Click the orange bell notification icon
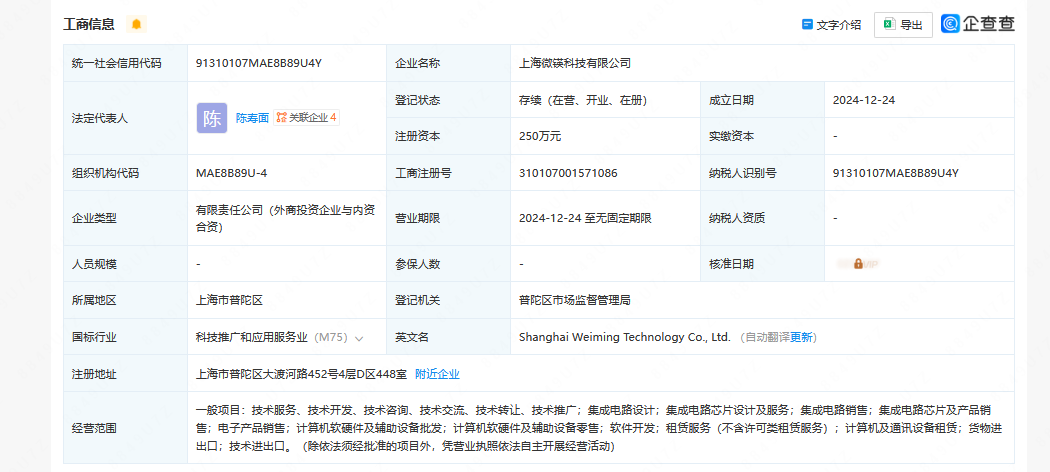Viewport: 1050px width, 472px height. 137,24
